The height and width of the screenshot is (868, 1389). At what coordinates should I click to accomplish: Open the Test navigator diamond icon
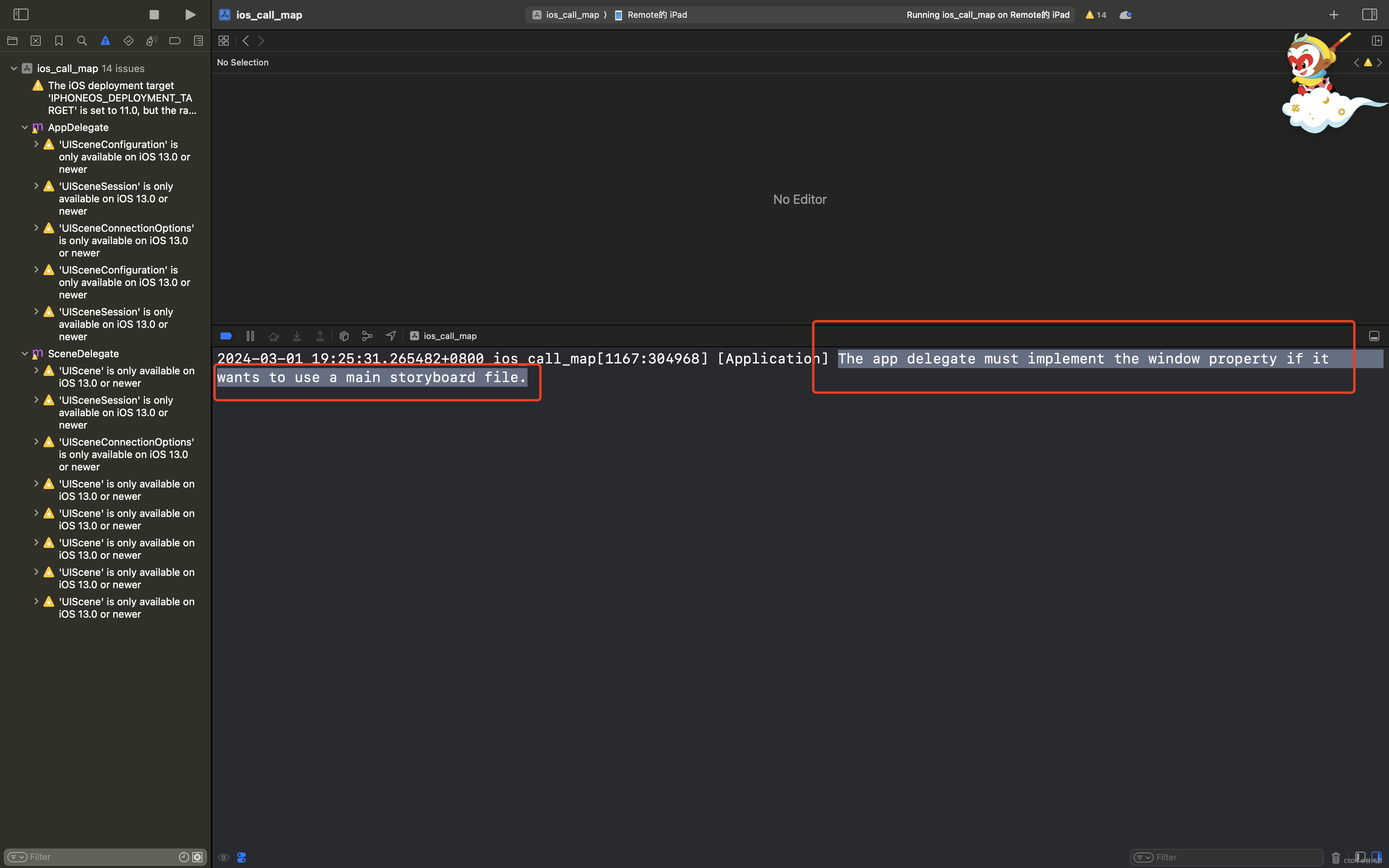click(129, 41)
